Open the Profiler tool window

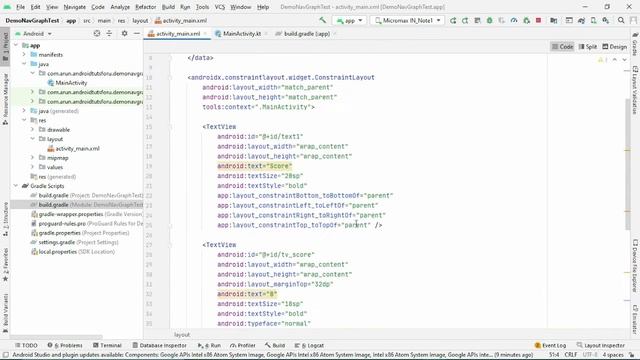(243, 345)
